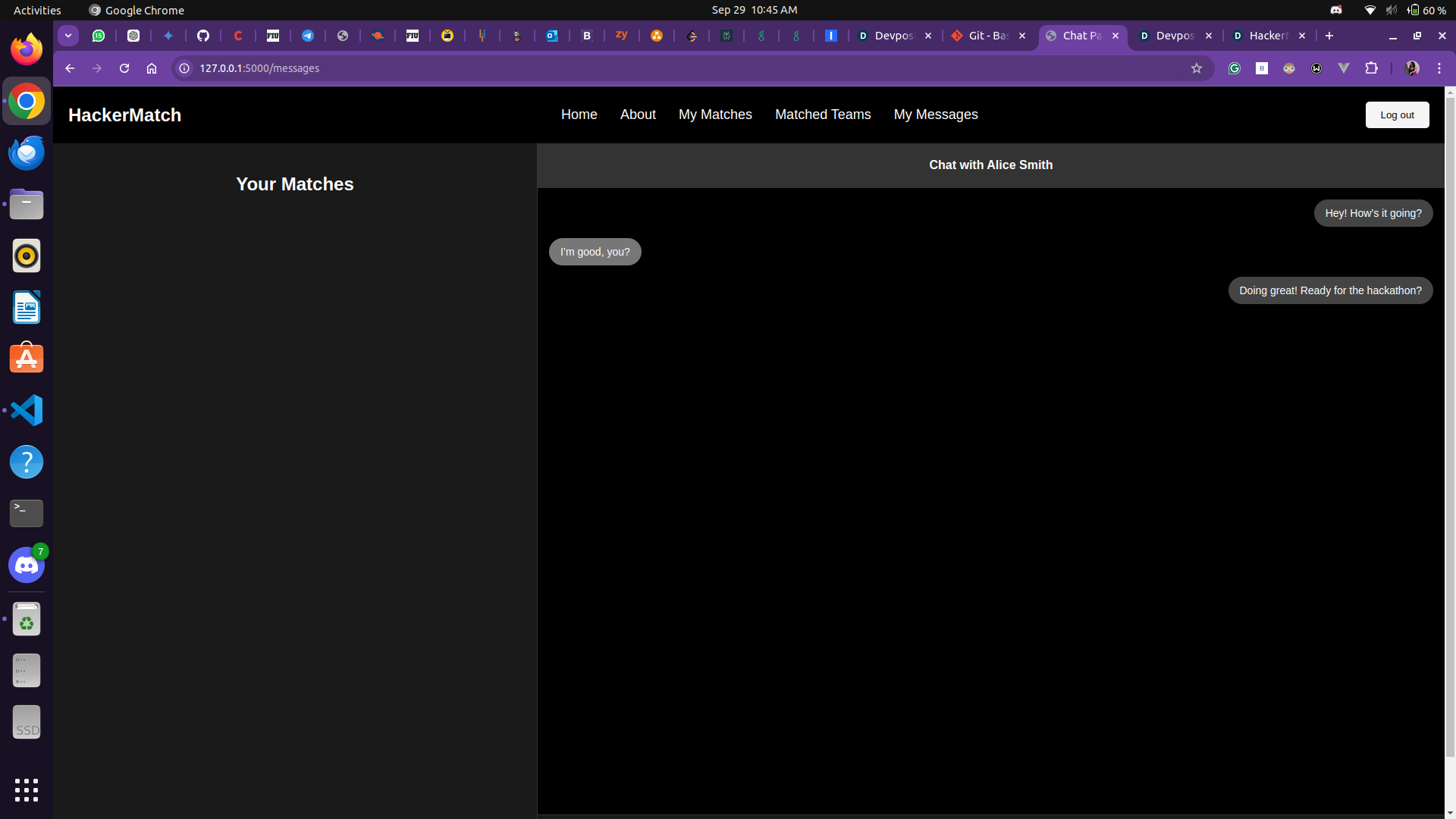Go to the My Matches nav item
Screen dimensions: 1456x819
(x=715, y=115)
